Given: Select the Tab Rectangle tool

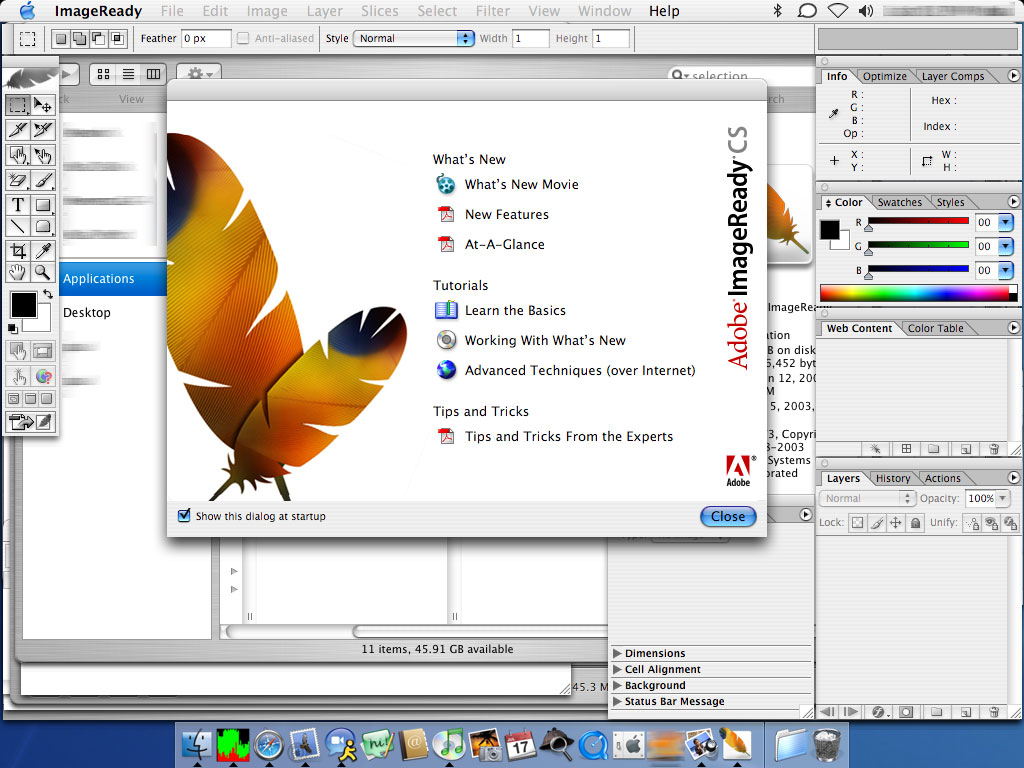Looking at the screenshot, I should (43, 227).
